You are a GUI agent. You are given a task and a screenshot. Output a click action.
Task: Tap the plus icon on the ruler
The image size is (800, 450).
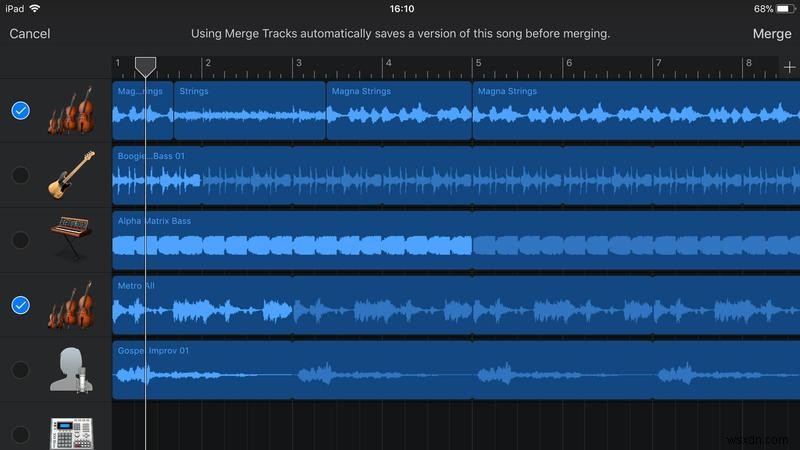(x=789, y=67)
